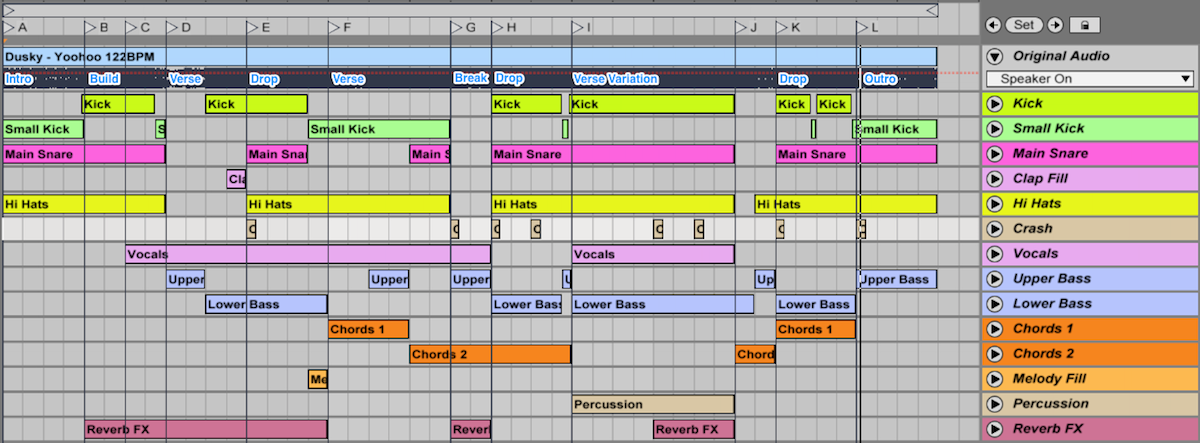
Task: Select the Small Kick clip in the Intro
Action: click(x=43, y=129)
